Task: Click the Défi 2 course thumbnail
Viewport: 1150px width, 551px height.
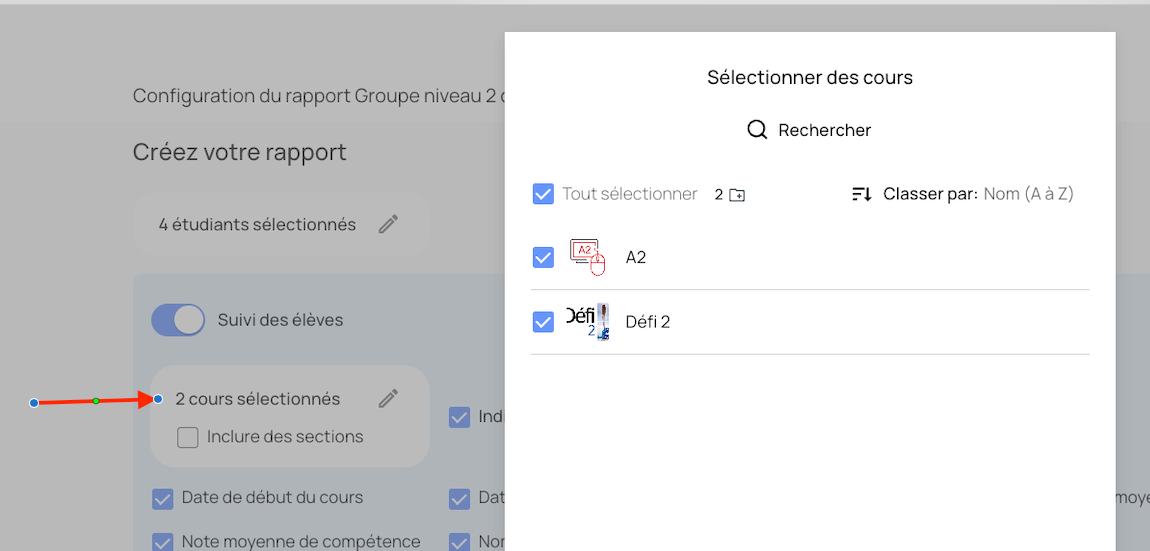Action: pyautogui.click(x=588, y=321)
